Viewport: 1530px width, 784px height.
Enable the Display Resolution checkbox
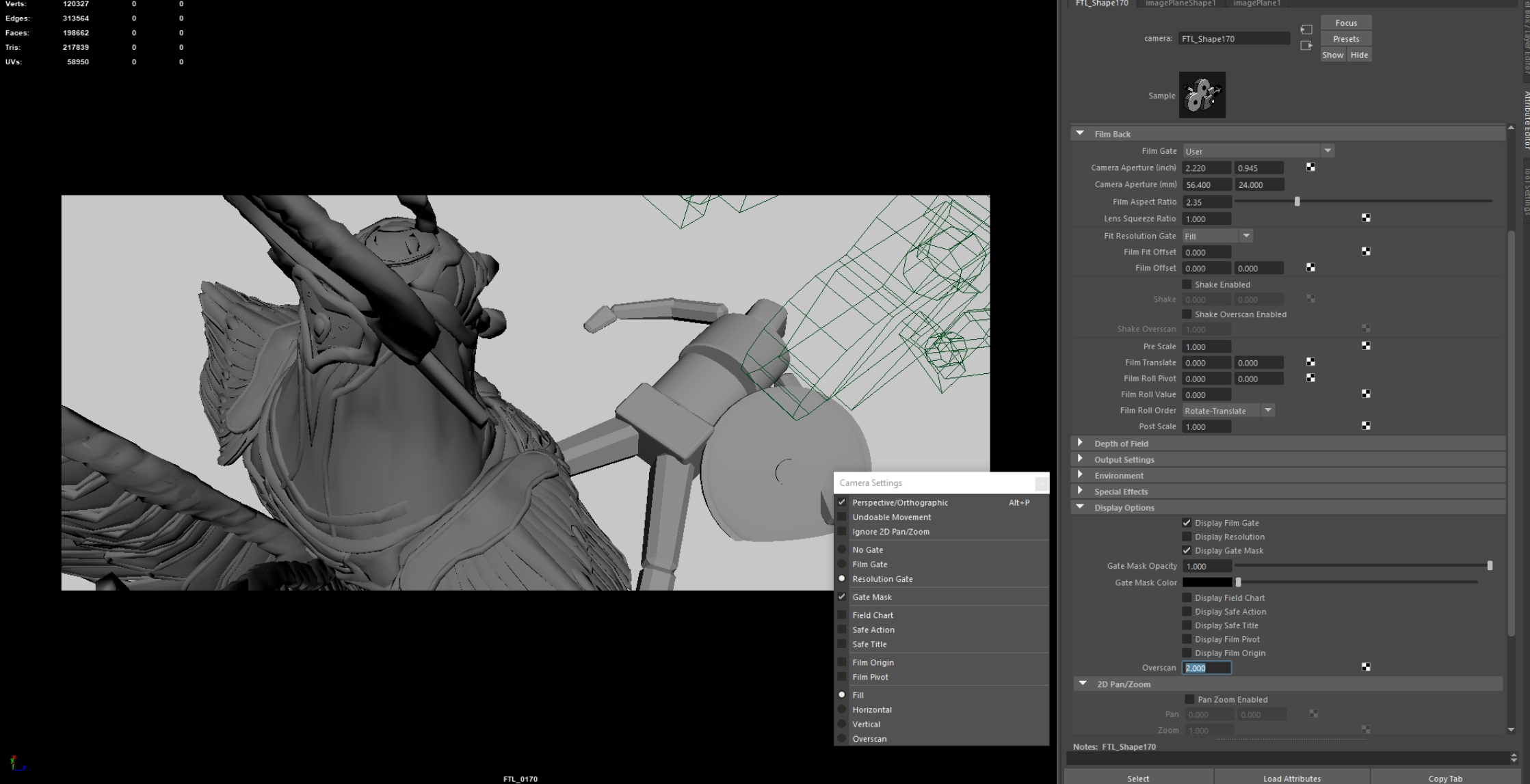point(1187,537)
